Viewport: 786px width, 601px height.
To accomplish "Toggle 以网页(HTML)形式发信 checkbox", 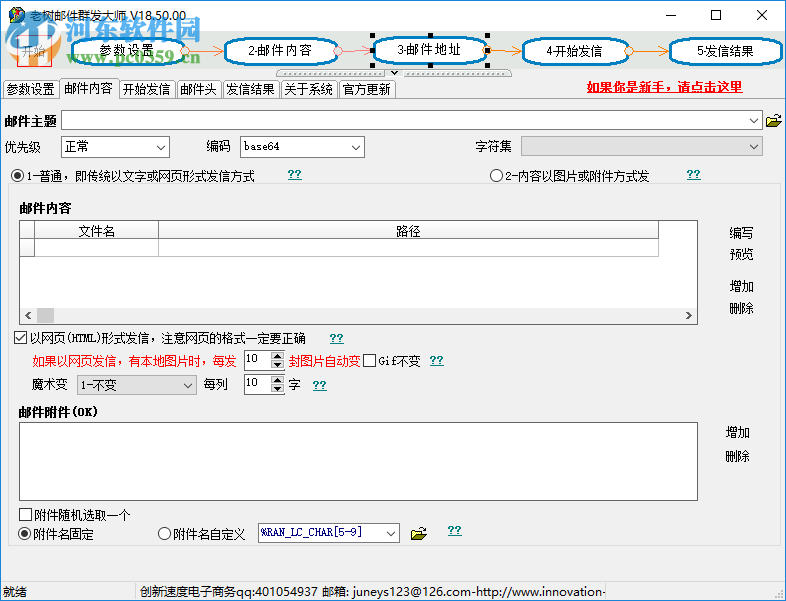I will pyautogui.click(x=21, y=338).
